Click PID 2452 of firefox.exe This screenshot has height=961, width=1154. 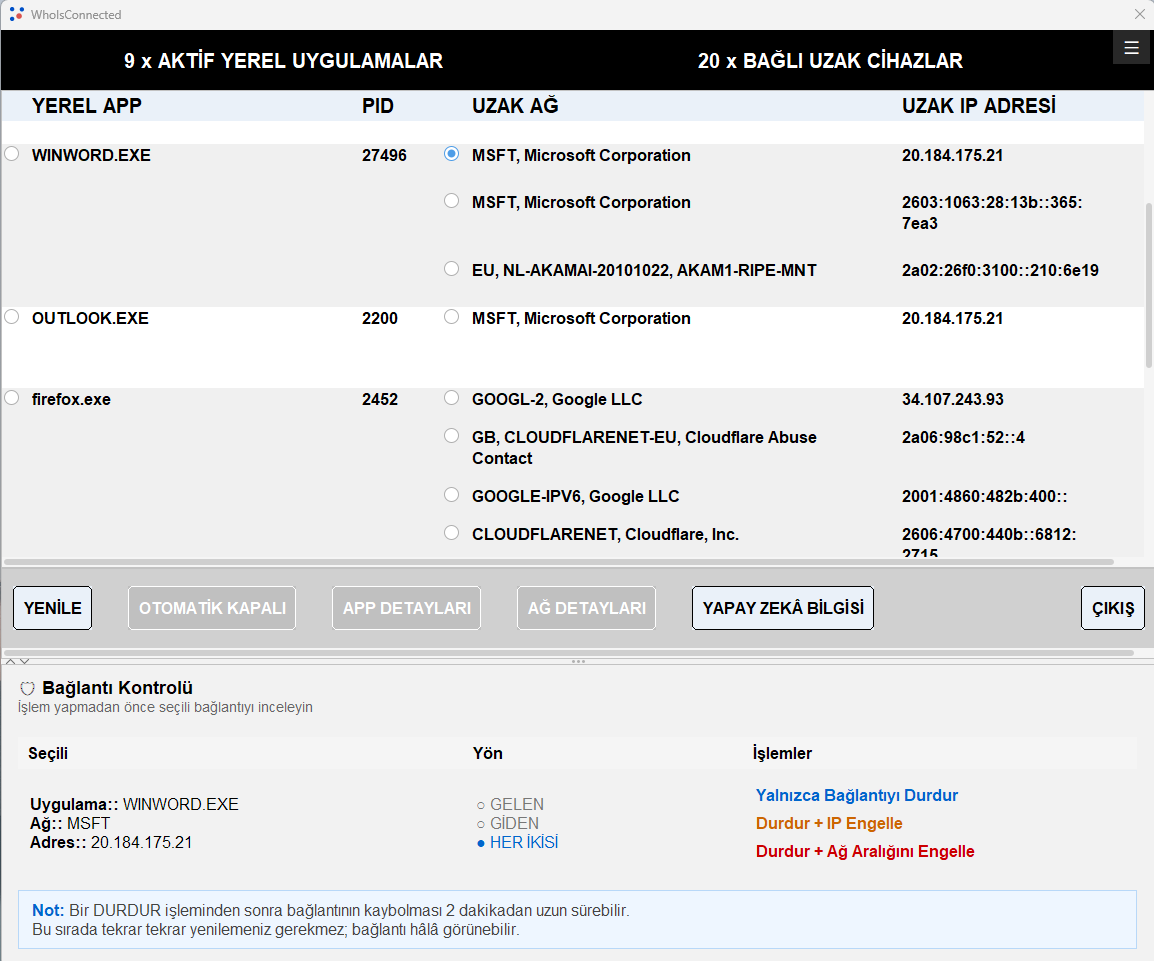380,400
